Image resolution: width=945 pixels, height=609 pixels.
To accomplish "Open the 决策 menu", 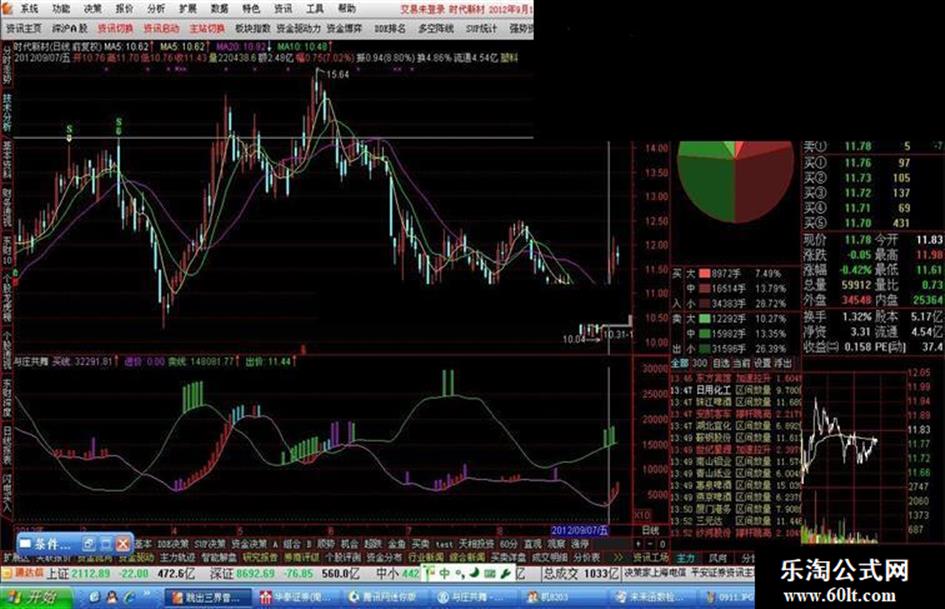I will click(x=93, y=8).
